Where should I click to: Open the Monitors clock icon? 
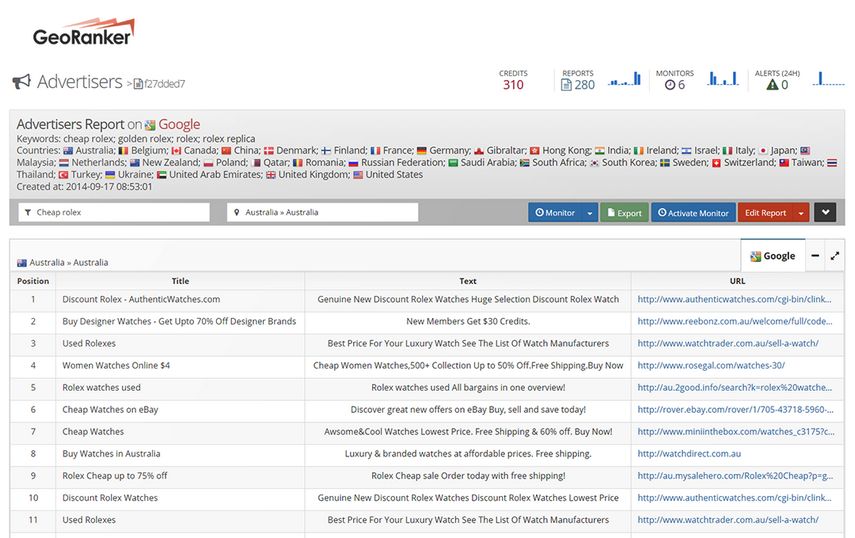(670, 85)
